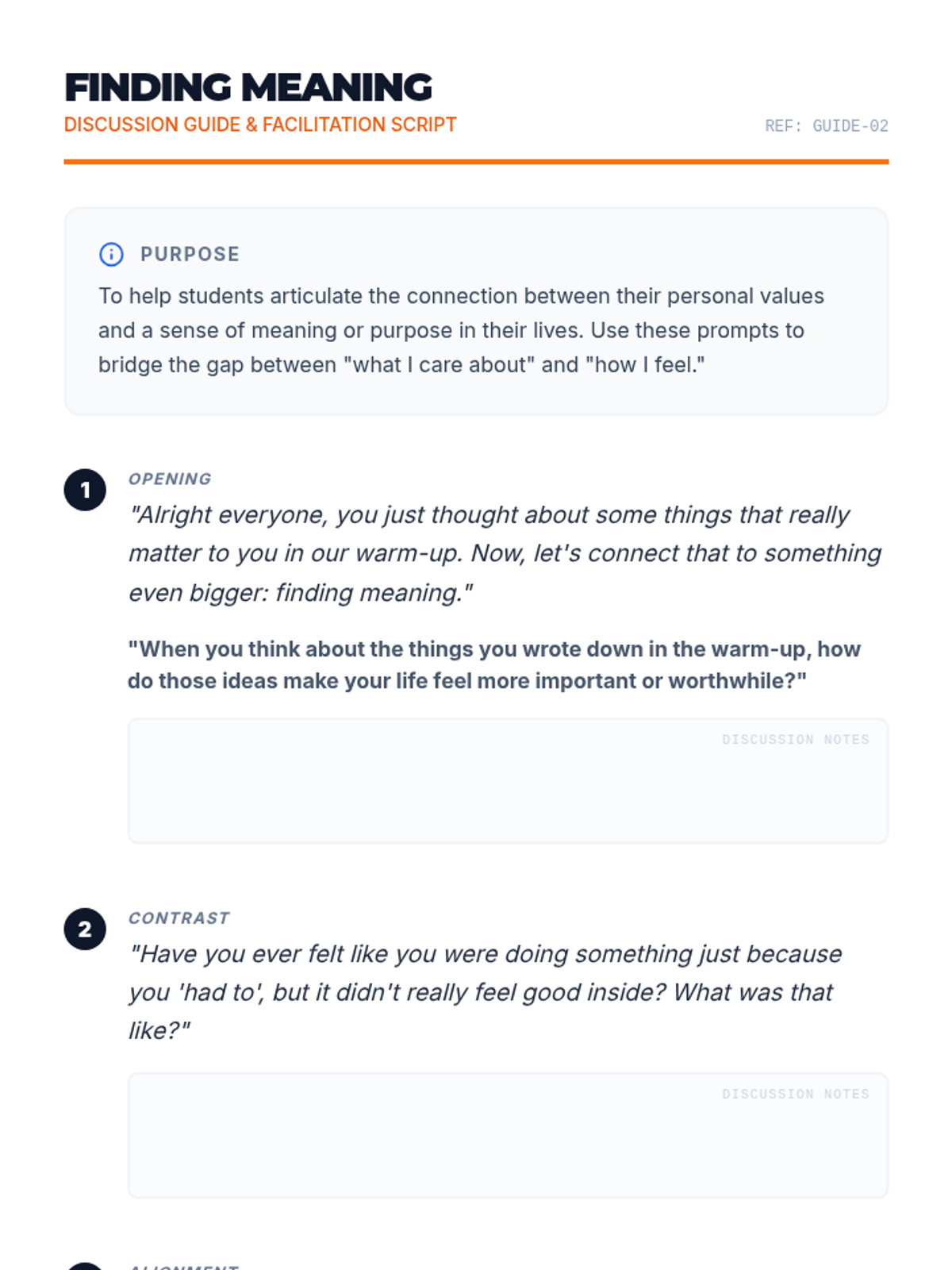Focus the second discussion notes box

point(508,1144)
